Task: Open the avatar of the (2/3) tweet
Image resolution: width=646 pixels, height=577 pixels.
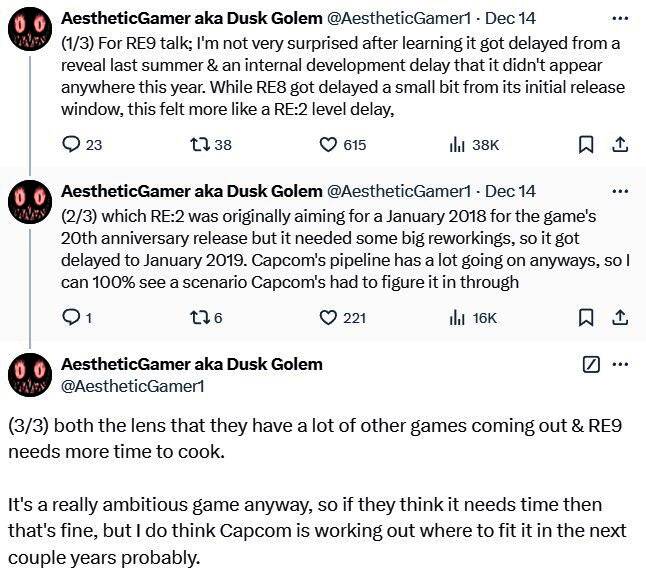Action: 30,202
